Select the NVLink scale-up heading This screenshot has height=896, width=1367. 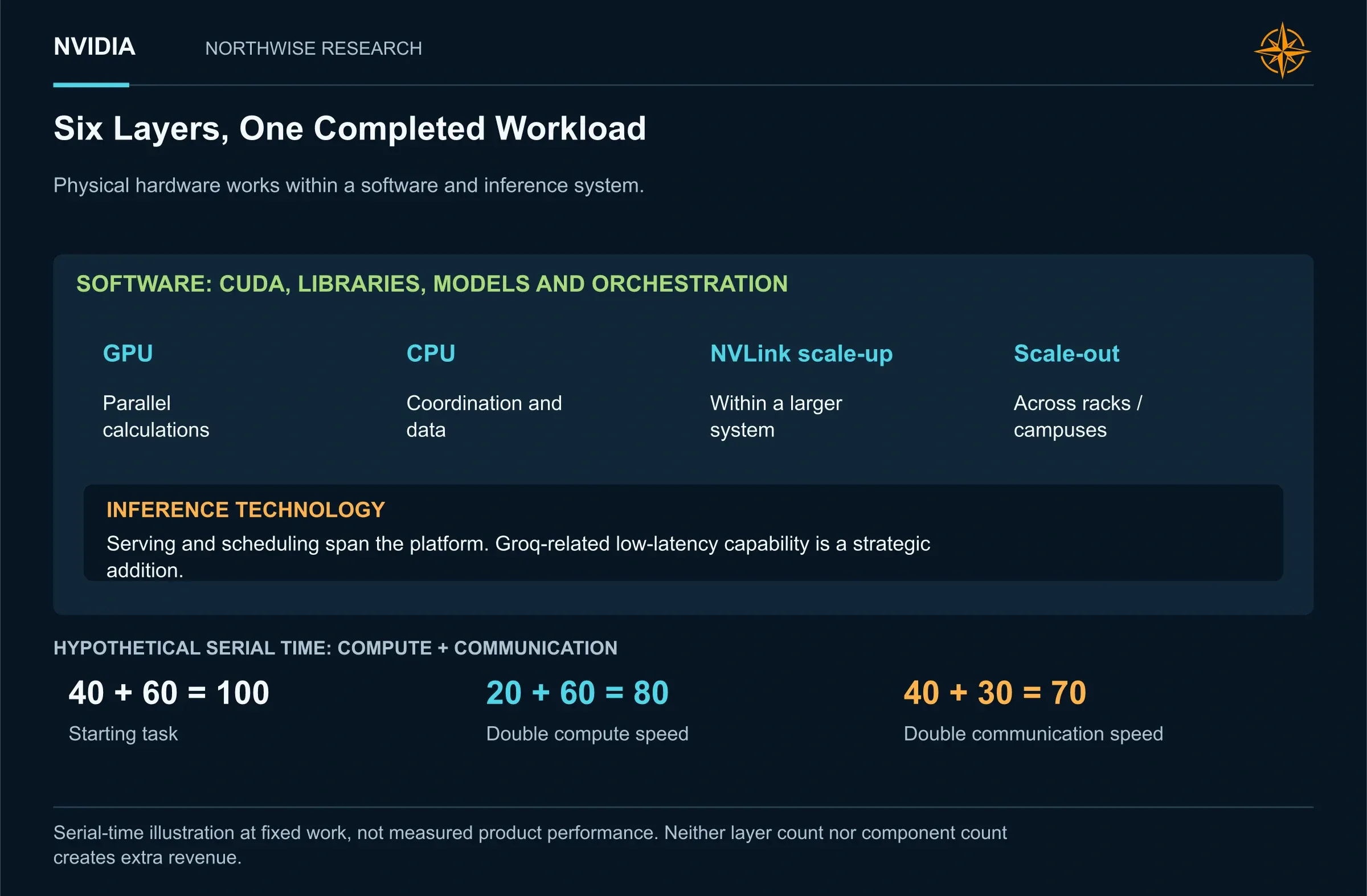coord(801,354)
